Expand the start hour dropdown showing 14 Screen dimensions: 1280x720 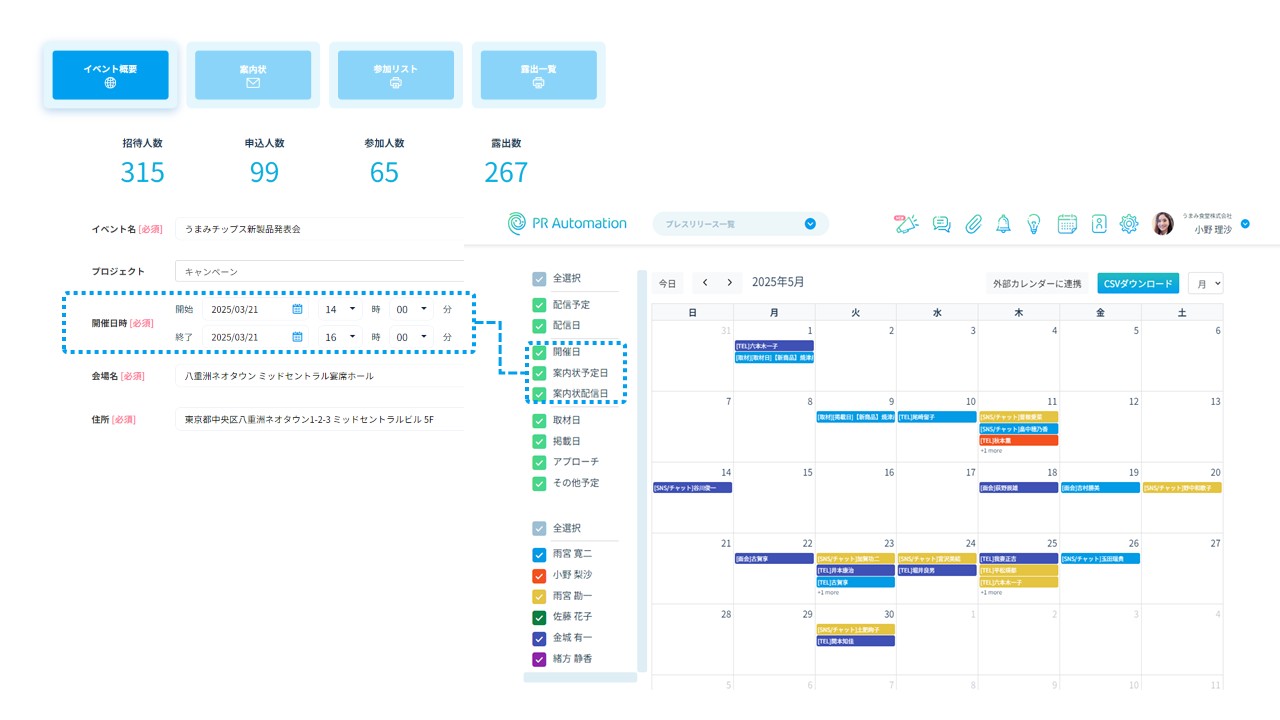(340, 309)
